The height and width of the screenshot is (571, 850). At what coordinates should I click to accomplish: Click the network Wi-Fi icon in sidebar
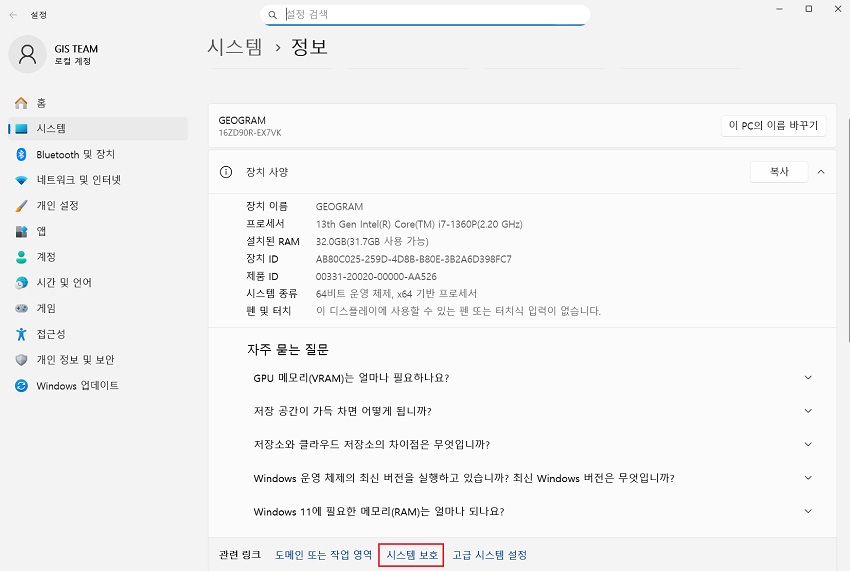coord(21,180)
